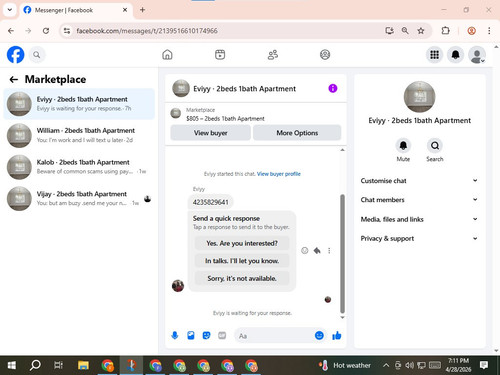Open the Hot weather taskbar widget
The height and width of the screenshot is (375, 500).
tap(344, 365)
